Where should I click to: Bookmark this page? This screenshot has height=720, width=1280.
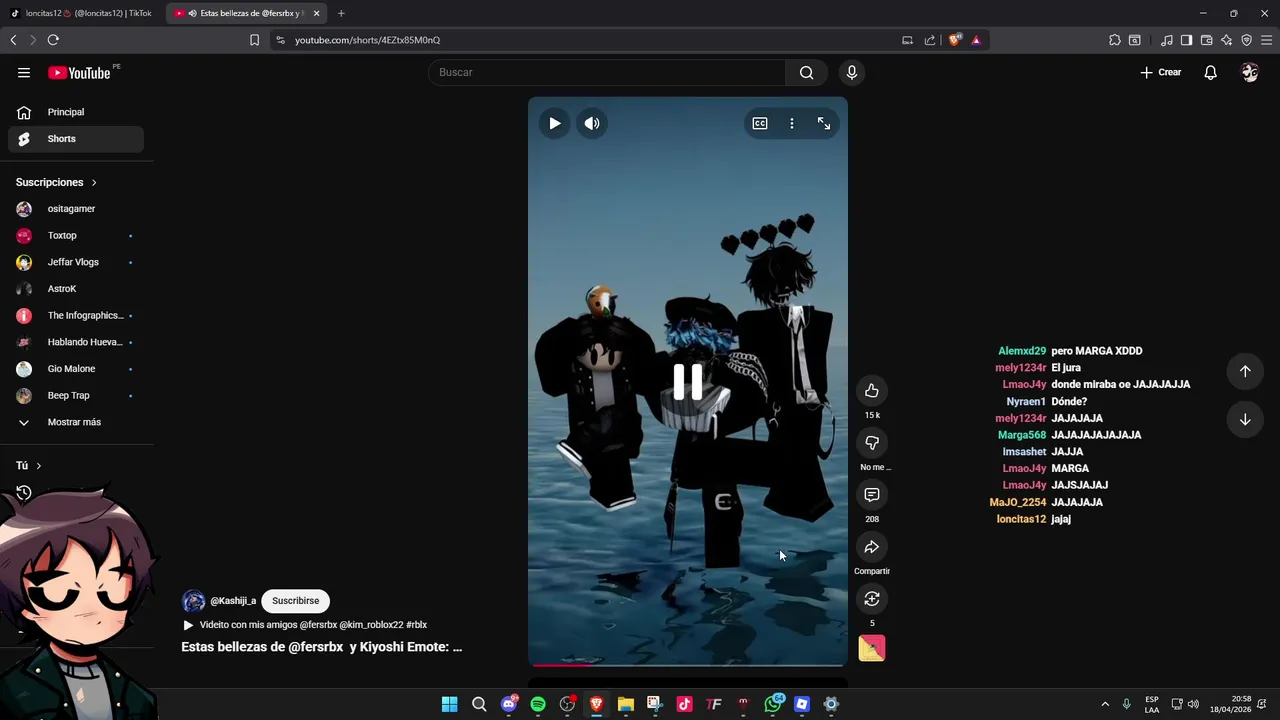click(x=254, y=40)
